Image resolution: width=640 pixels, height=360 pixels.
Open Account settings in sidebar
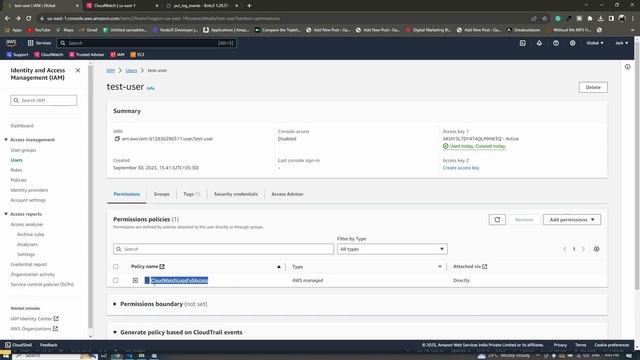coord(28,200)
